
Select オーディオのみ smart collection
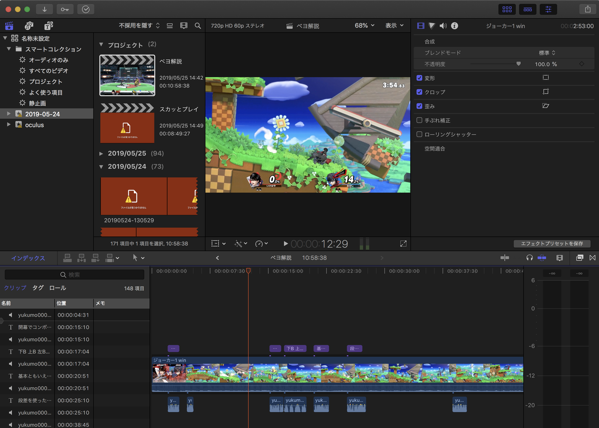tap(49, 60)
